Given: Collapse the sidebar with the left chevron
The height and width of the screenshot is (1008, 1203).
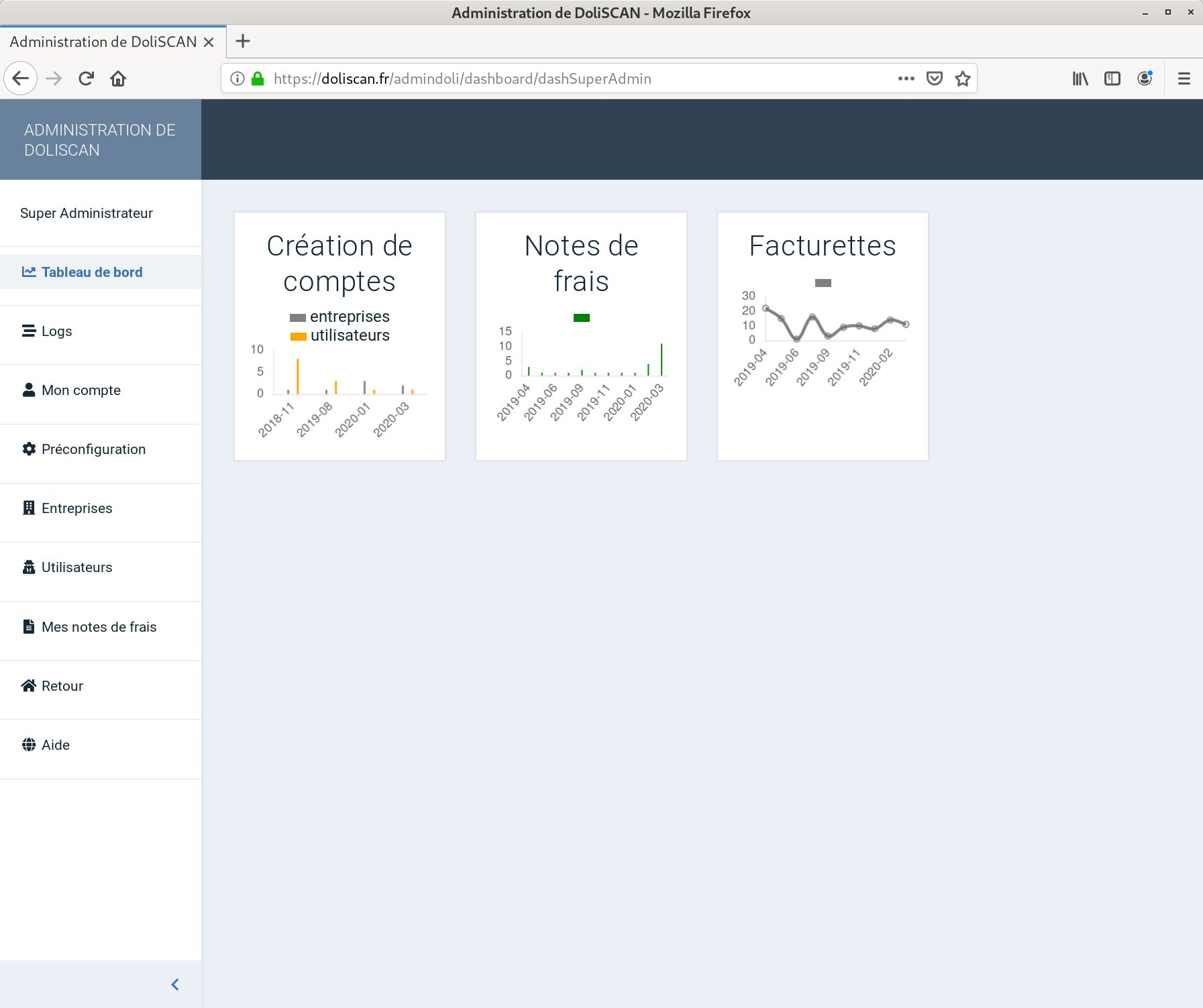Looking at the screenshot, I should point(175,985).
